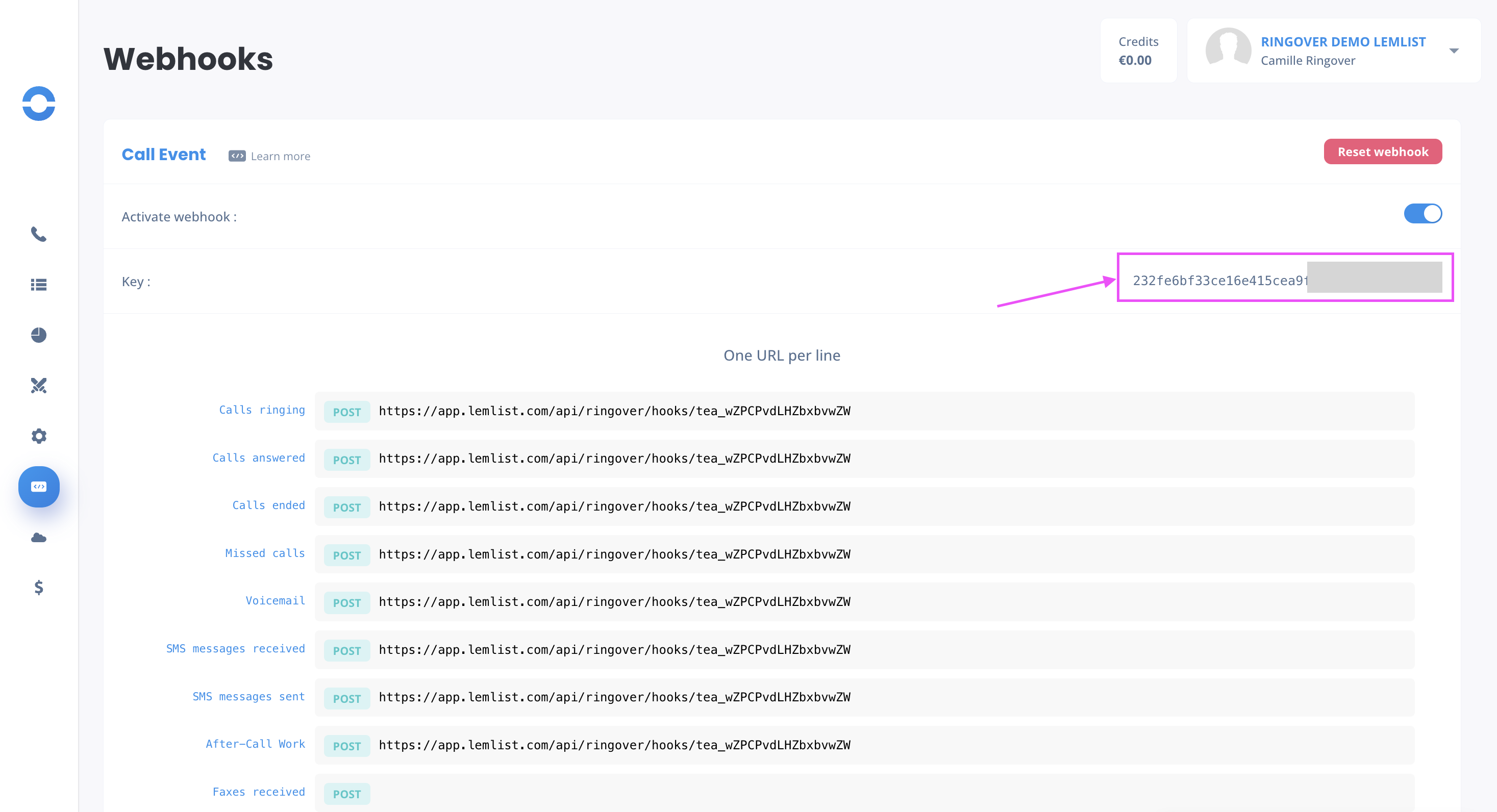Click the RINGOVER DEMO LEMLIST account name
Viewport: 1497px width, 812px height.
(x=1343, y=42)
